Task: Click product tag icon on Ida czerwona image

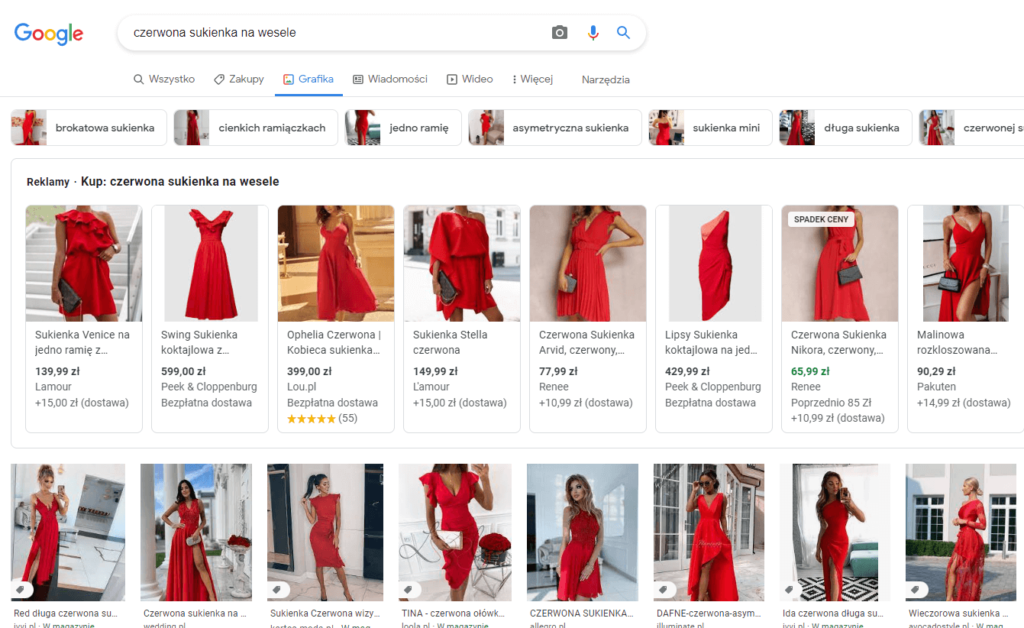Action: (790, 589)
